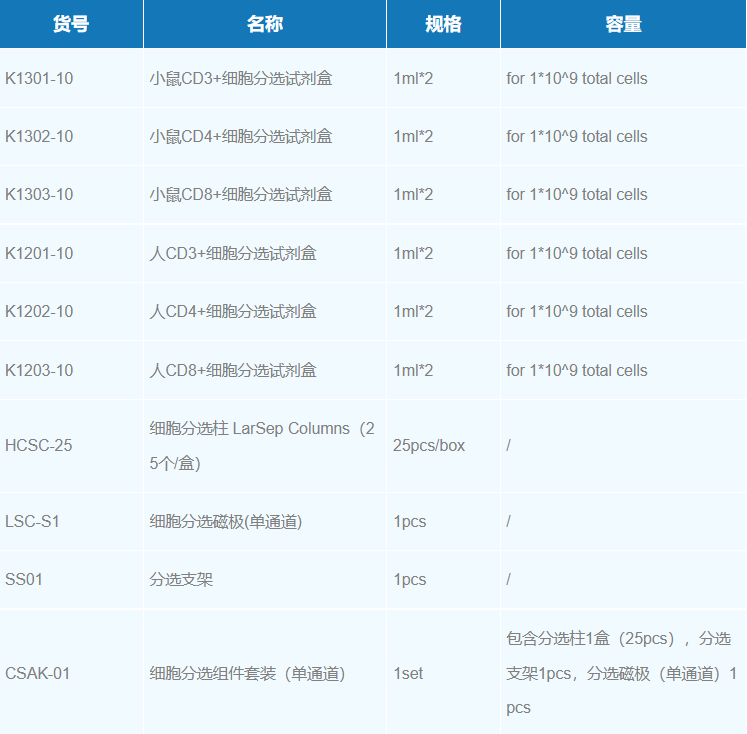747x734 pixels.
Task: Click the 名称 column header
Action: (264, 24)
